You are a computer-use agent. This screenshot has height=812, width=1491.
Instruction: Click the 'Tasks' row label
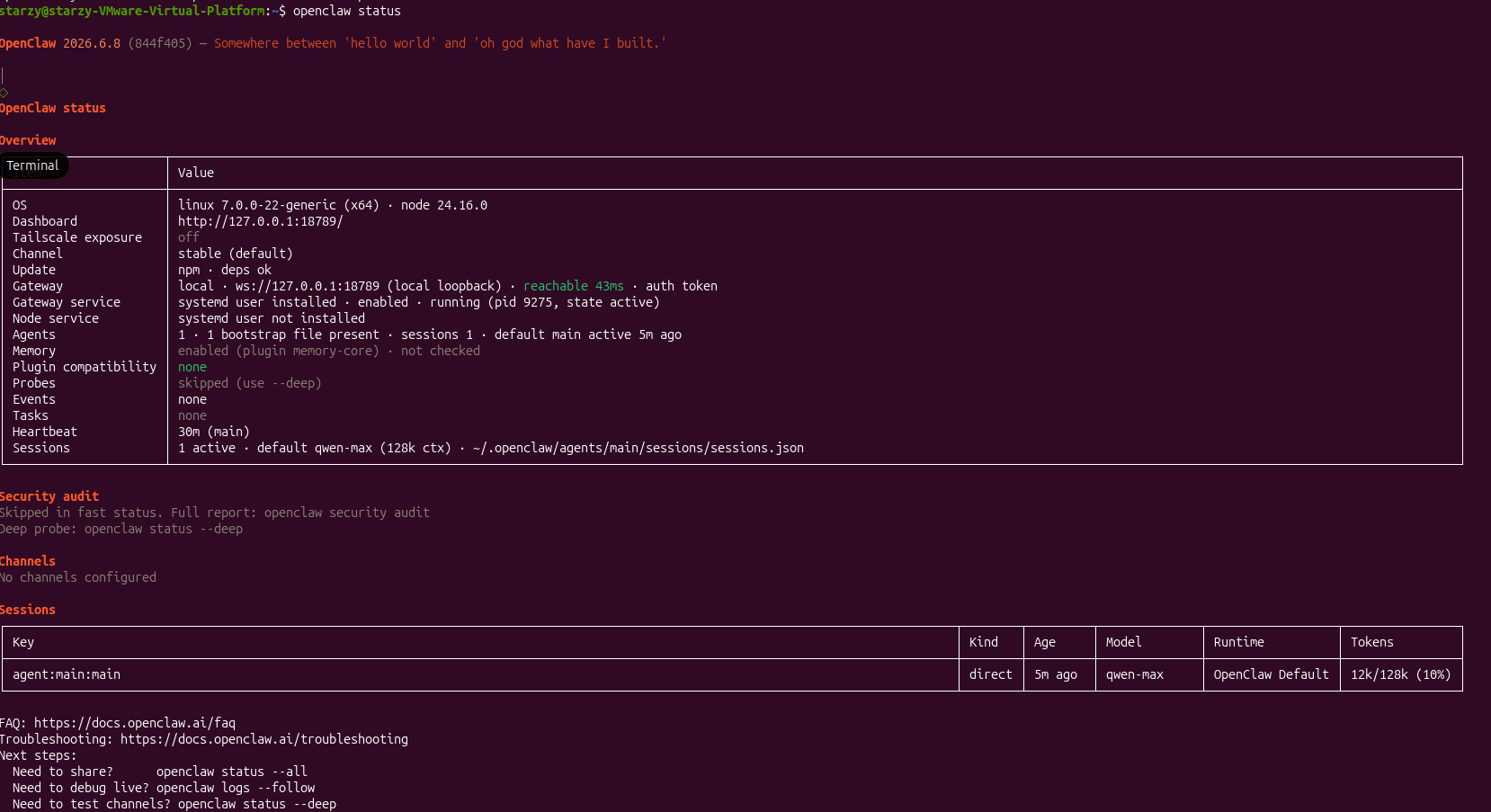(31, 415)
